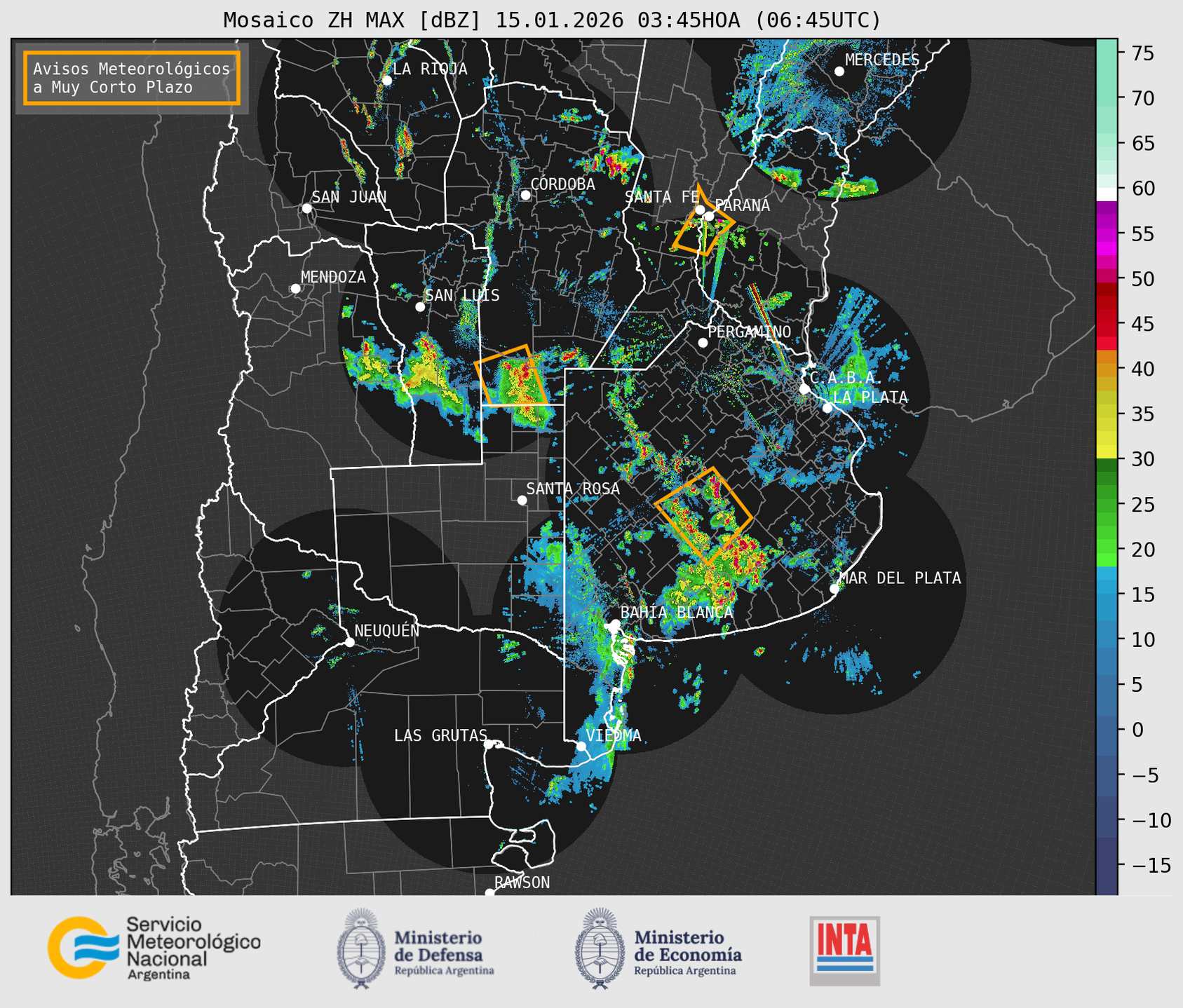Click the SANTA ROSA city label
This screenshot has height=1008, width=1183.
point(573,489)
